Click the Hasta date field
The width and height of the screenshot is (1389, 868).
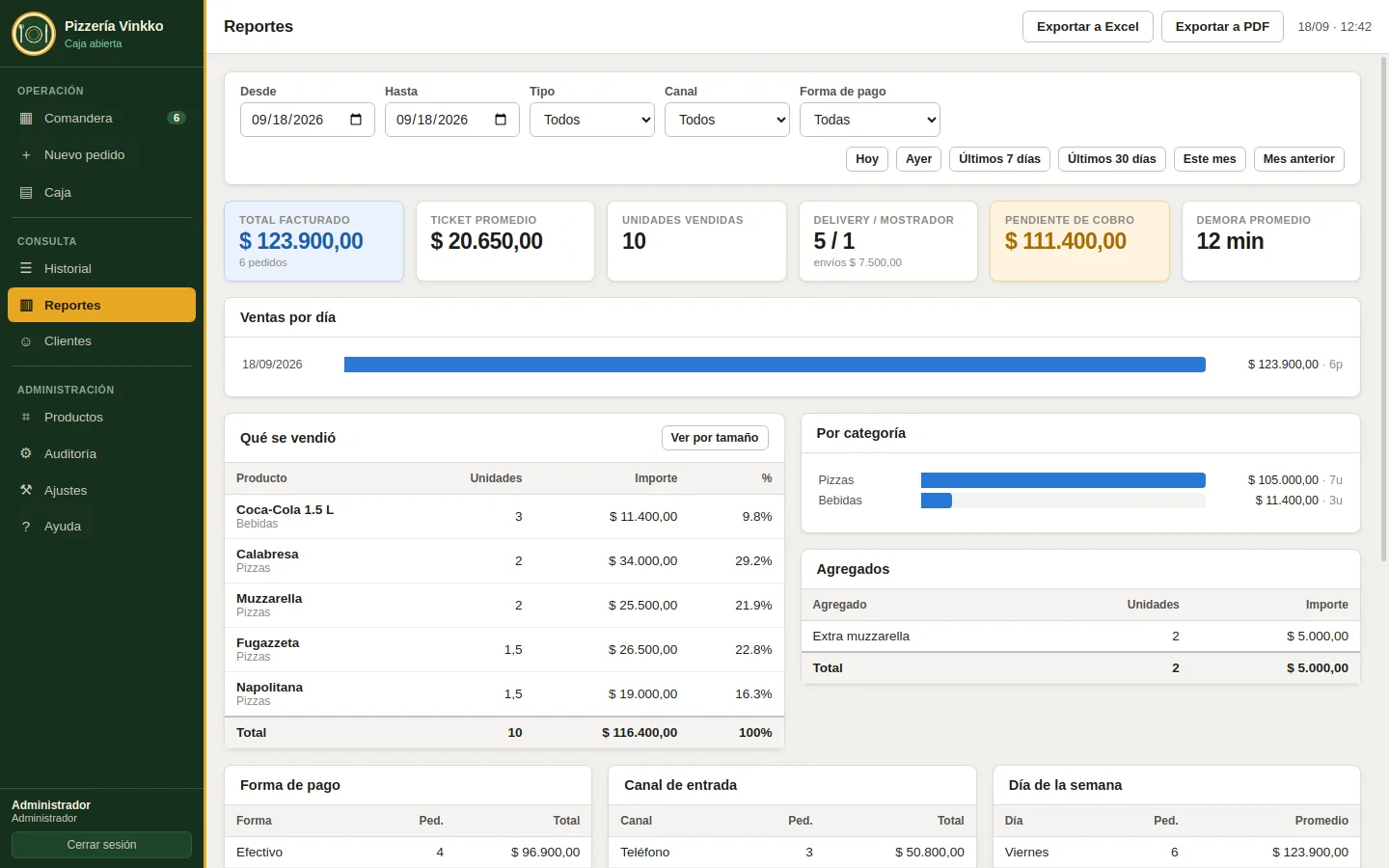pos(451,120)
